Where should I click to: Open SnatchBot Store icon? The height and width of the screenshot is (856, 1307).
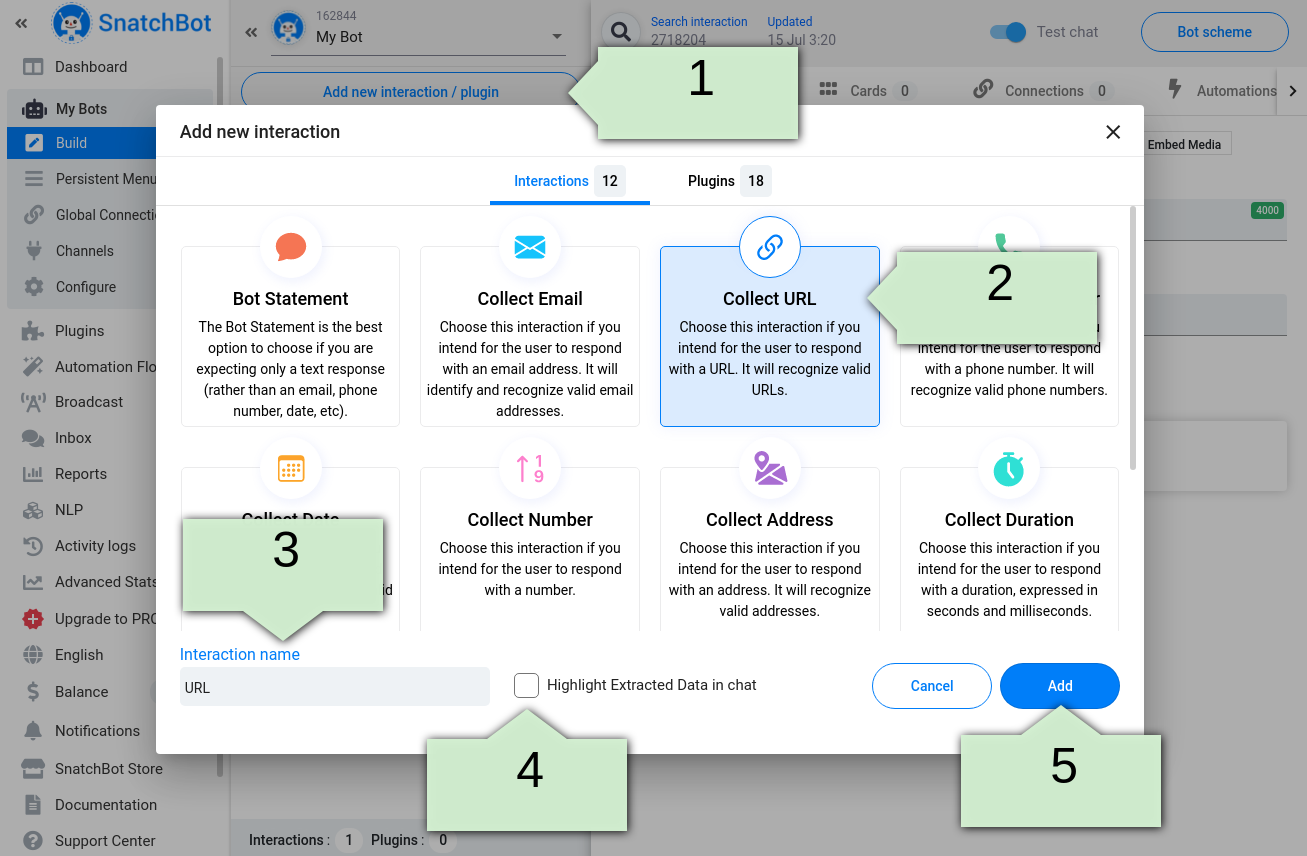point(33,769)
